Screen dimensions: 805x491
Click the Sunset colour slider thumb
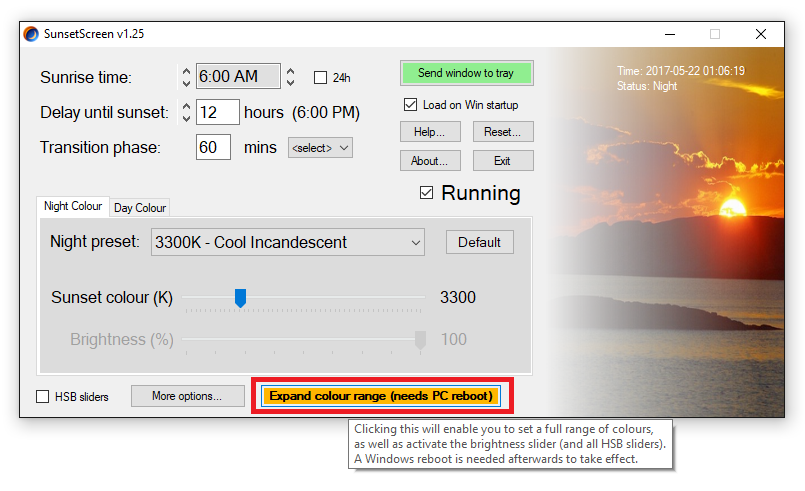[x=240, y=298]
